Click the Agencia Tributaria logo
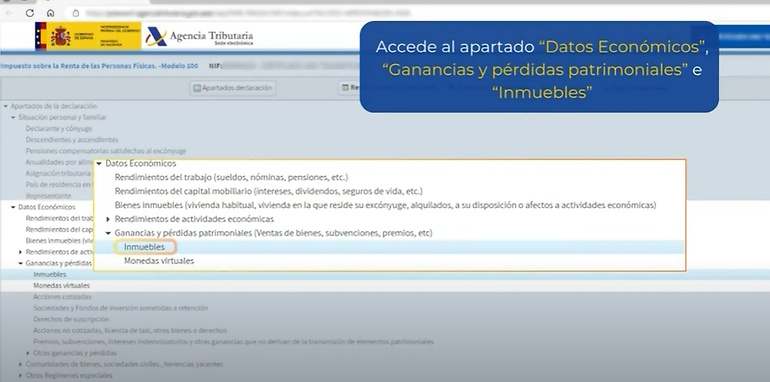 (x=199, y=37)
